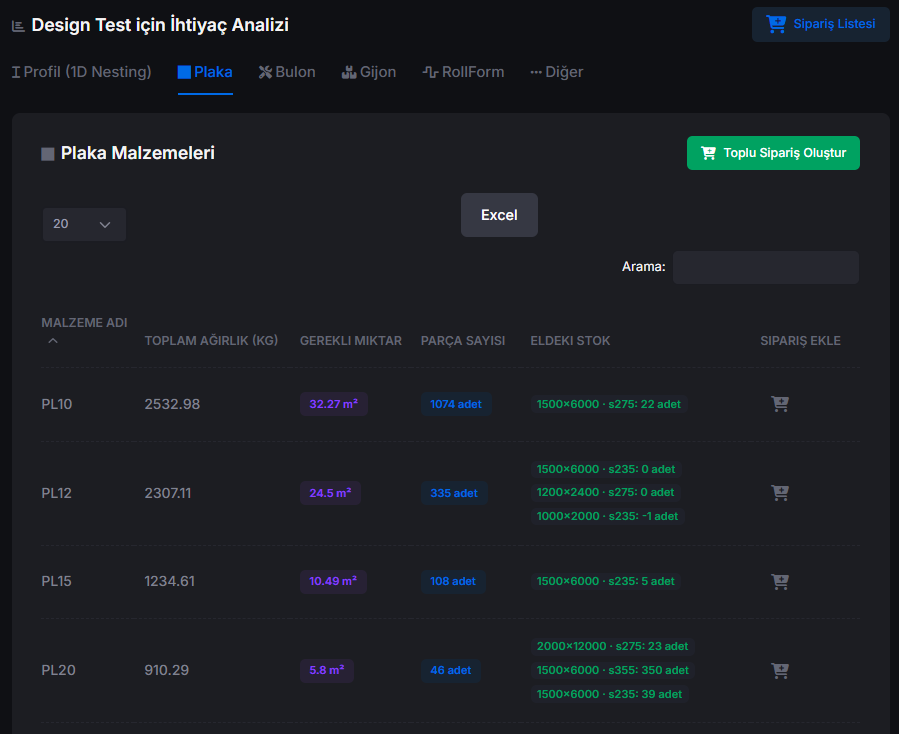Click stock tag 1500×6000 · s275: 22 adet

(x=609, y=404)
